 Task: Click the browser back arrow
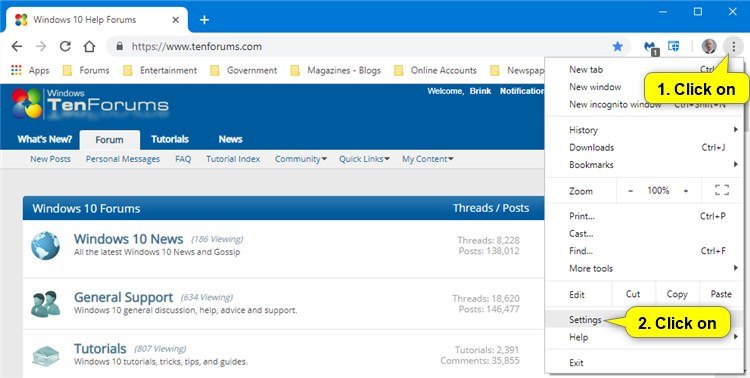(17, 46)
